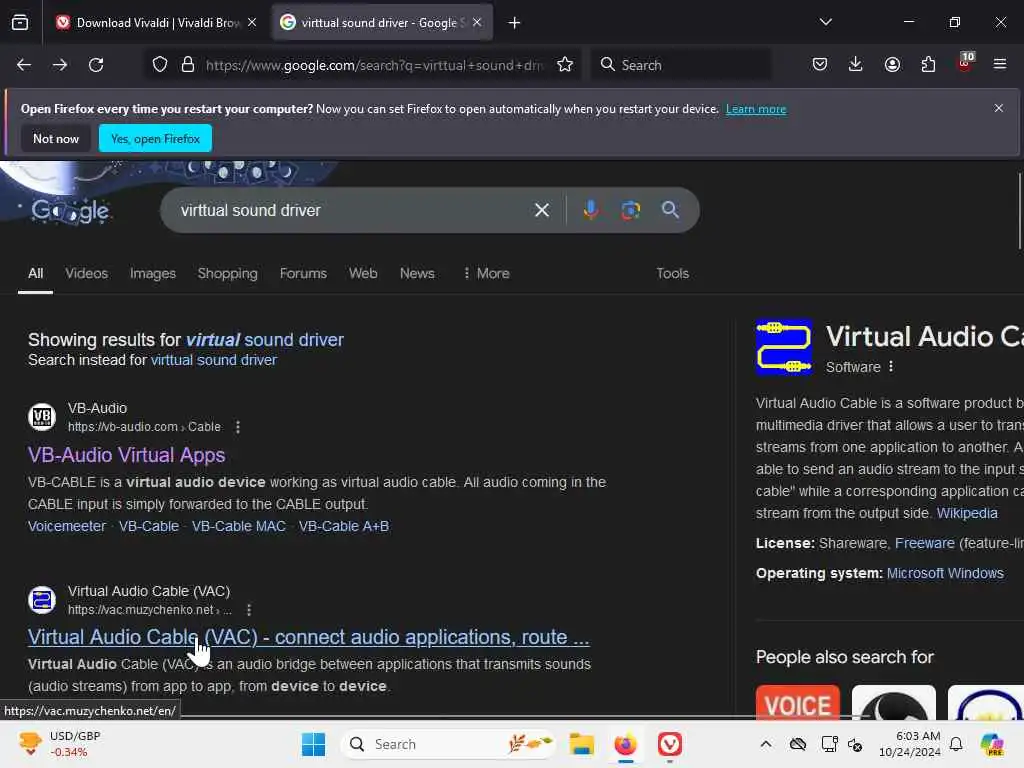Open the VOICE related search thumbnail
Screen dimensions: 1024x768
pos(798,703)
